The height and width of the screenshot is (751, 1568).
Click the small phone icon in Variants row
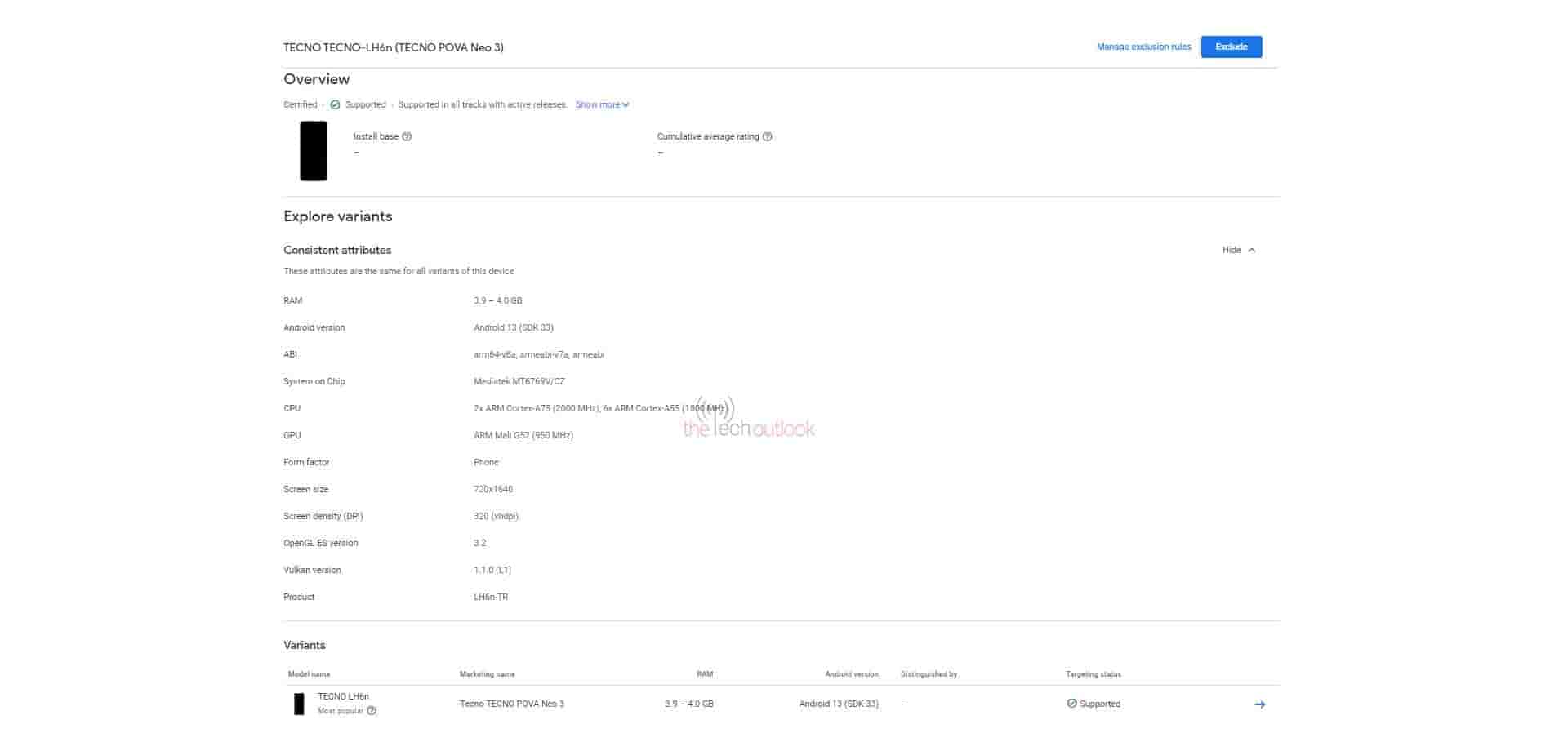tap(299, 704)
